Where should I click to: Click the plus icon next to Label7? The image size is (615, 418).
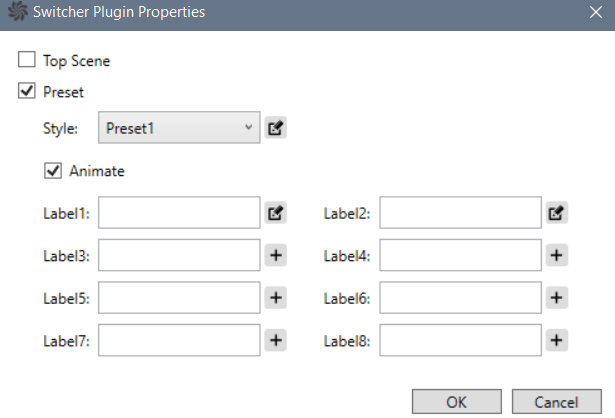coord(276,340)
